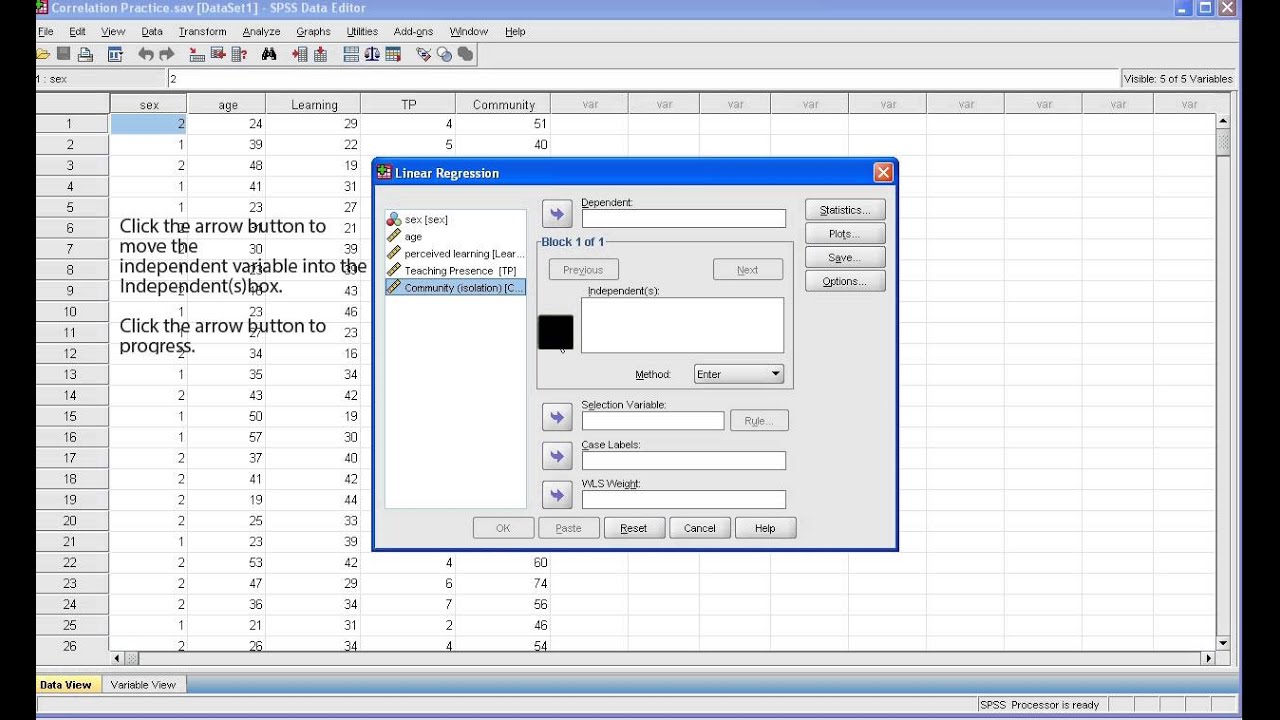Click the Insert Cases toolbar icon
The image size is (1280, 720).
click(x=299, y=54)
